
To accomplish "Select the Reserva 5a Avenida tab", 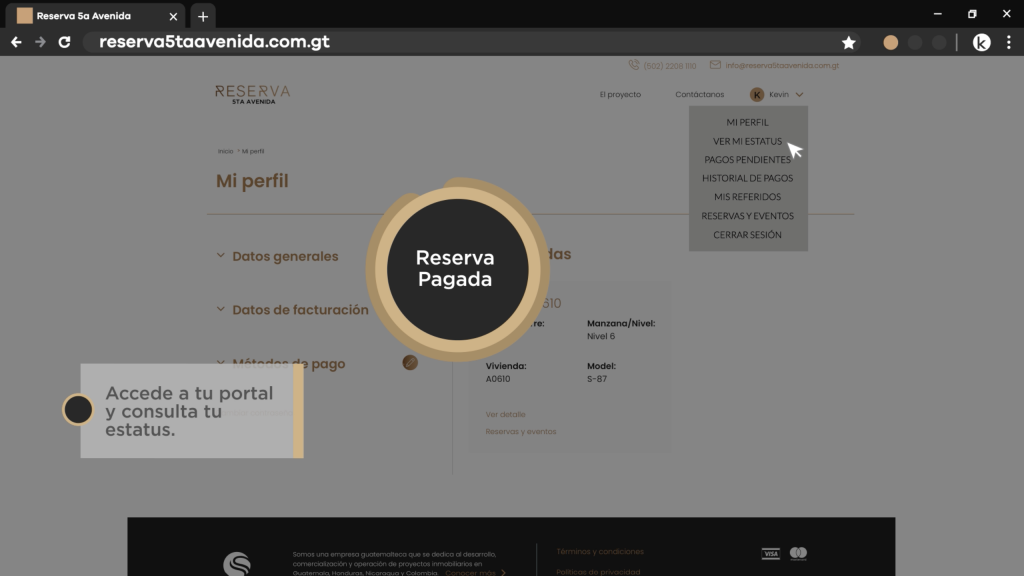I will (x=96, y=16).
